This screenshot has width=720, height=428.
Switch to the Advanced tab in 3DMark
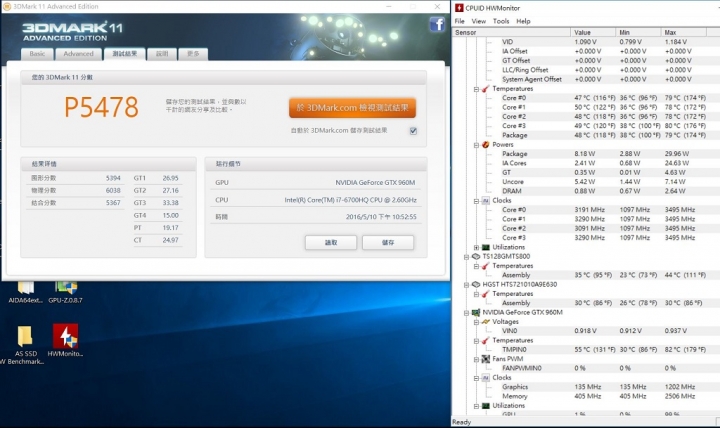click(x=79, y=54)
